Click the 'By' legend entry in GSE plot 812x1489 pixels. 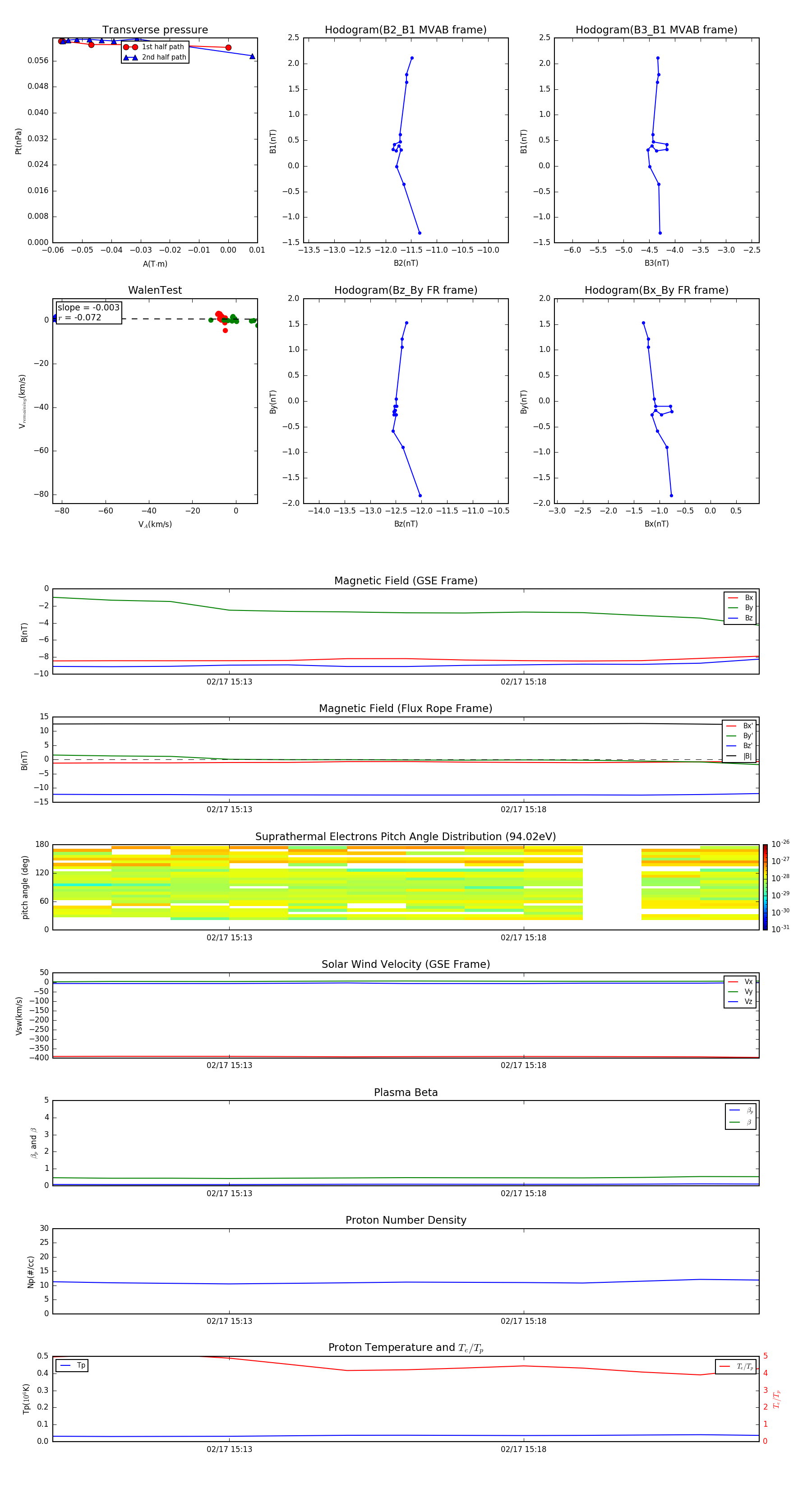click(740, 607)
